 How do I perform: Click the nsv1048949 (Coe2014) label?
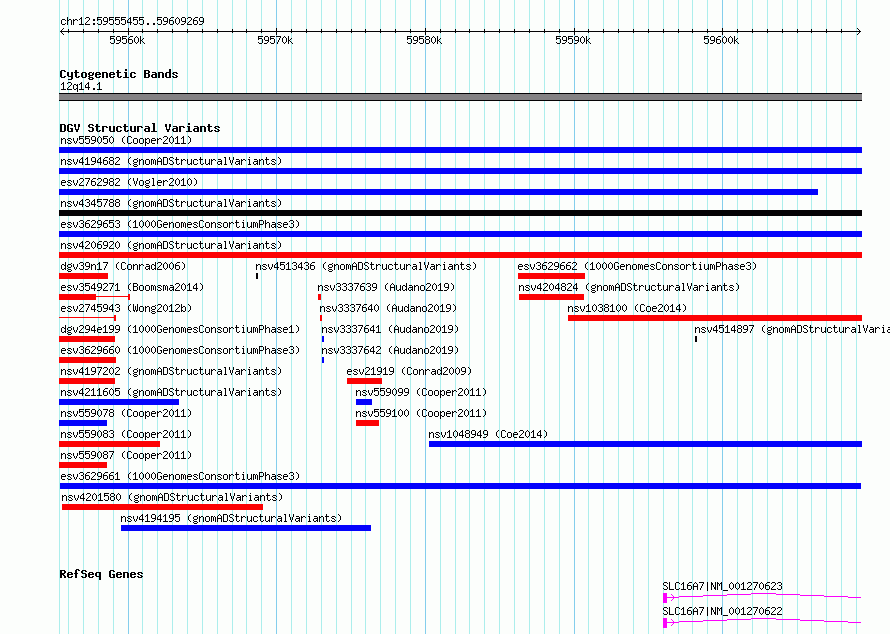tap(488, 434)
